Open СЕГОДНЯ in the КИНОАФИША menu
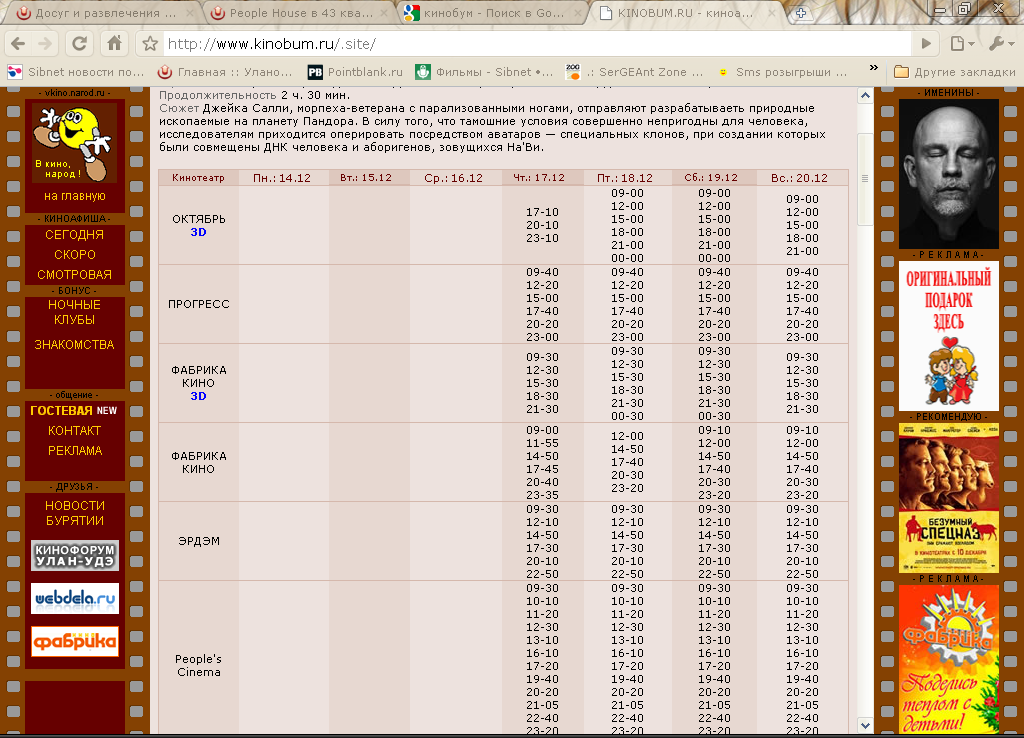1024x738 pixels. tap(75, 235)
